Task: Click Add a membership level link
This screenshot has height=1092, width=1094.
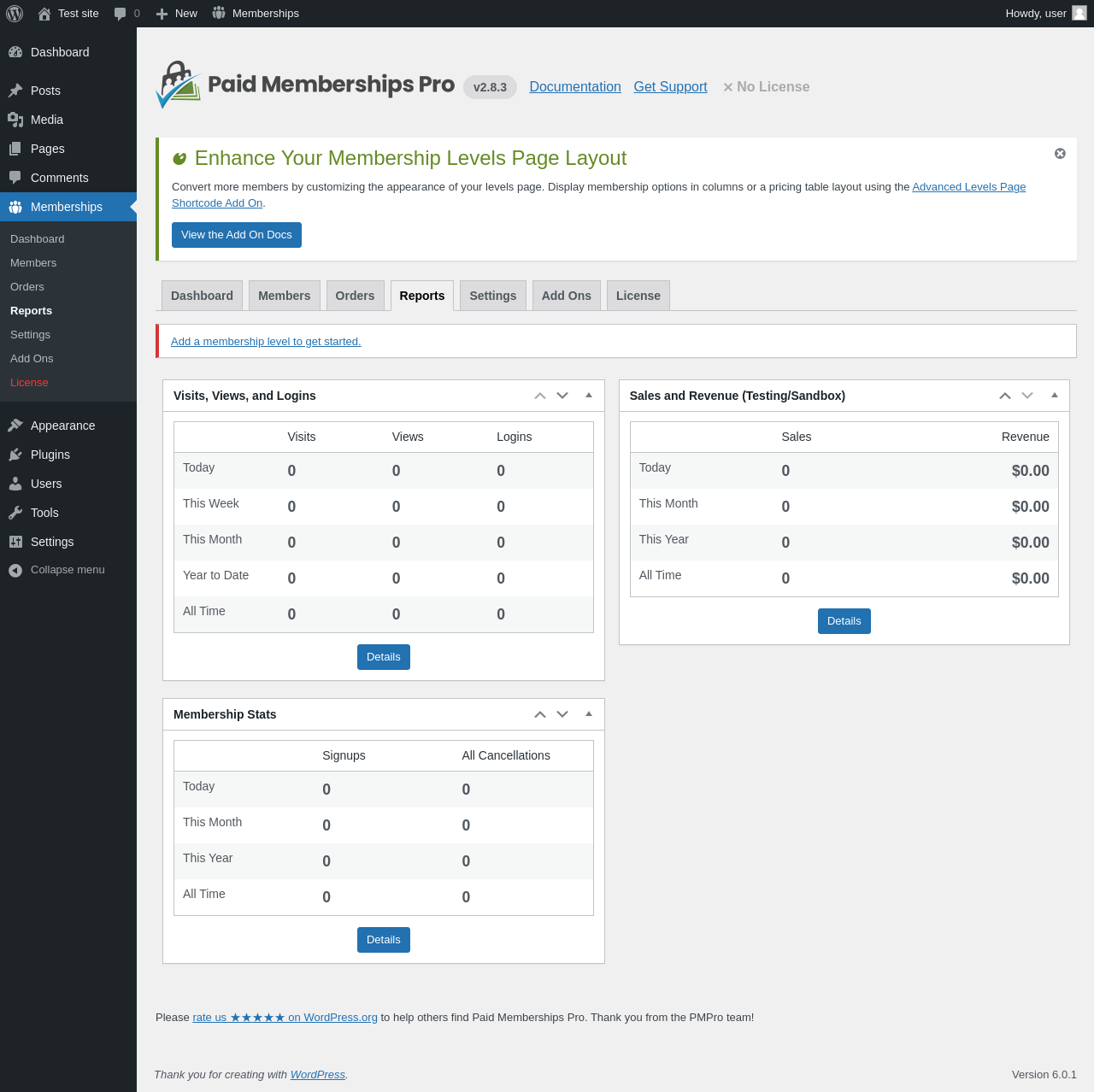Action: click(266, 342)
